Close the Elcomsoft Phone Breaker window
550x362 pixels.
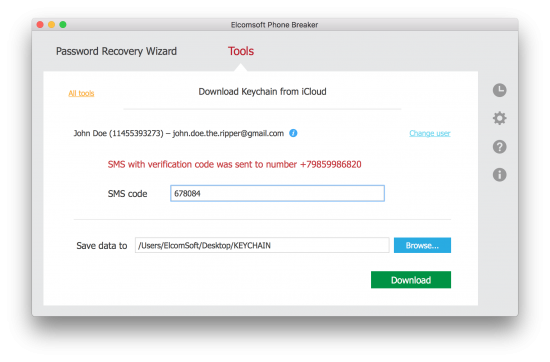coord(40,25)
